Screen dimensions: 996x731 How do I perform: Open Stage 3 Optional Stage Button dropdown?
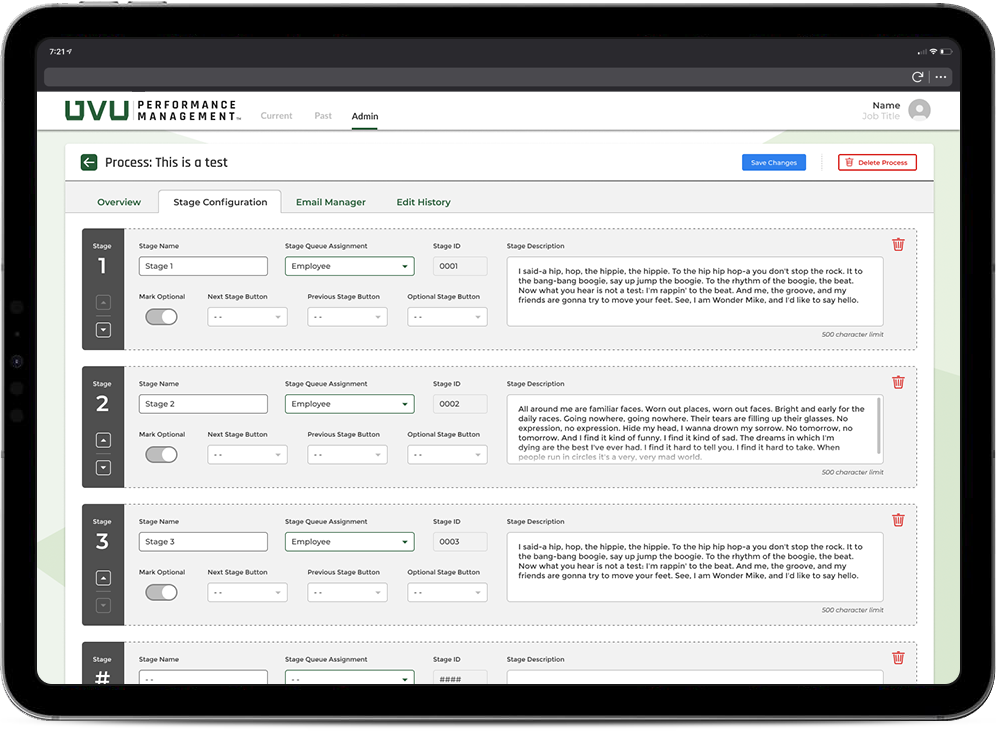tap(447, 593)
